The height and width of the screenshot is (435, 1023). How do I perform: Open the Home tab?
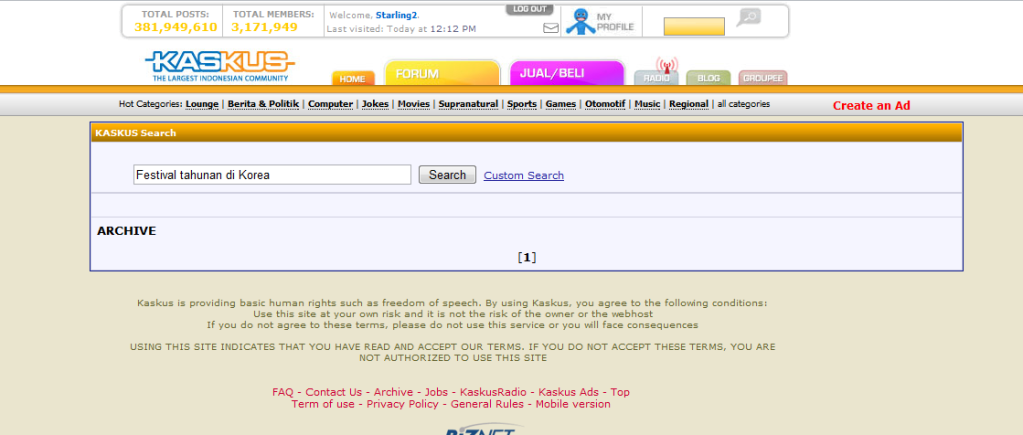click(353, 78)
